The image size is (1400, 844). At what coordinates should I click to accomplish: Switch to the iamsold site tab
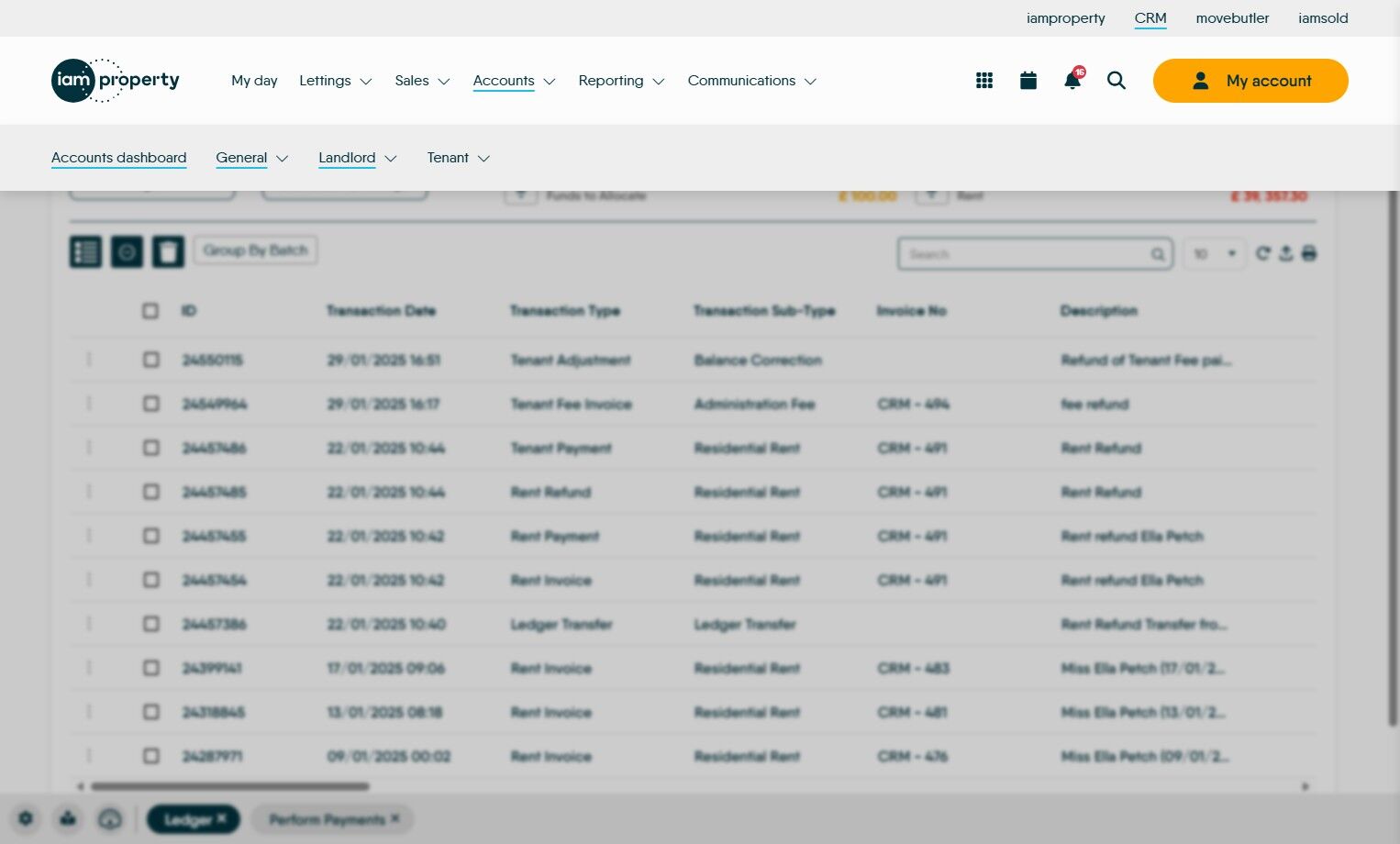1323,18
